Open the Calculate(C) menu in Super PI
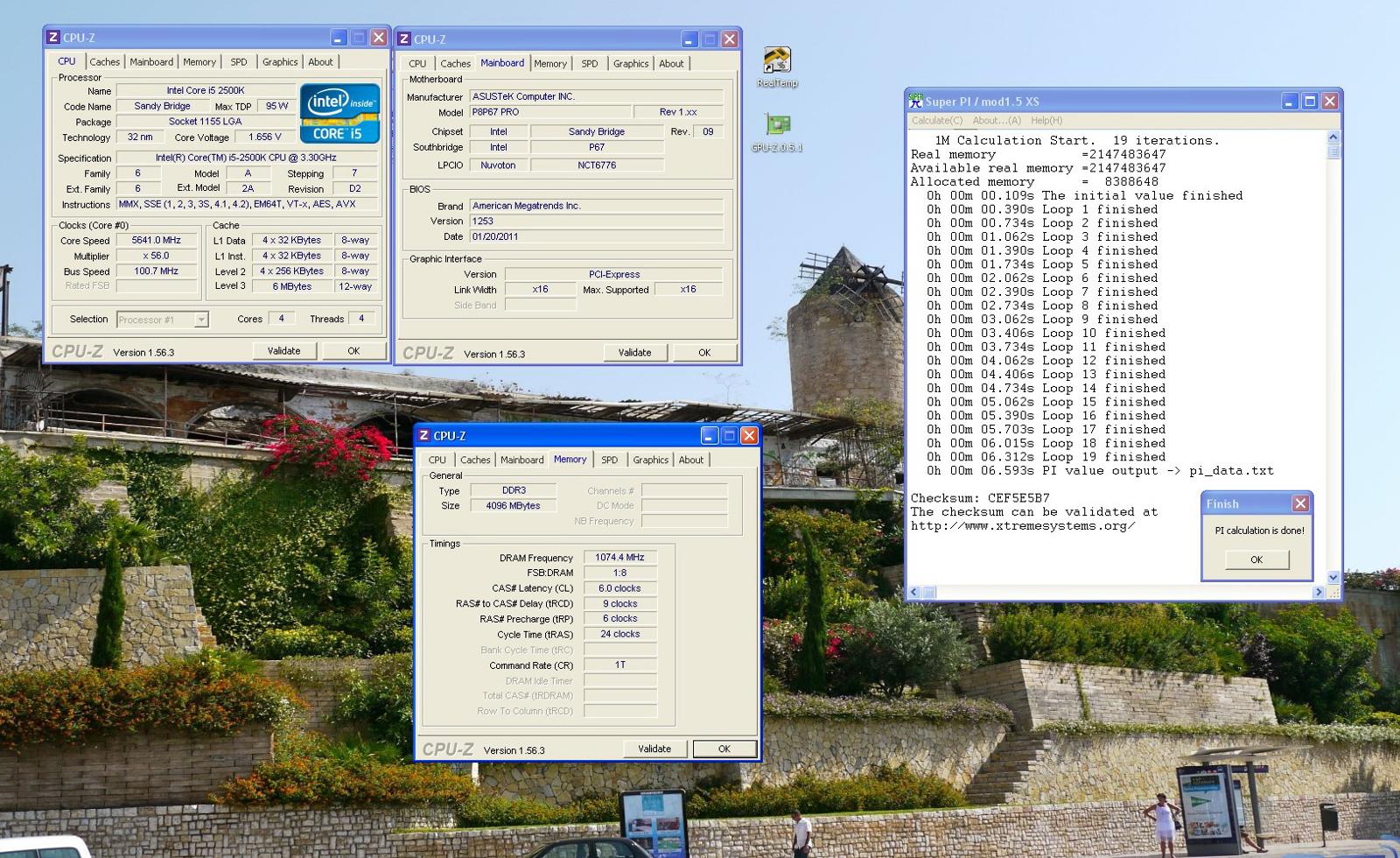The width and height of the screenshot is (1400, 858). coord(937,121)
